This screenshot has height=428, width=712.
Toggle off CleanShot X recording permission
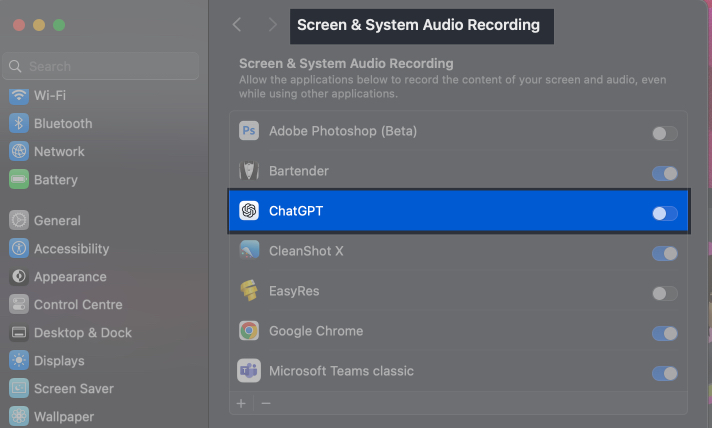pyautogui.click(x=664, y=253)
